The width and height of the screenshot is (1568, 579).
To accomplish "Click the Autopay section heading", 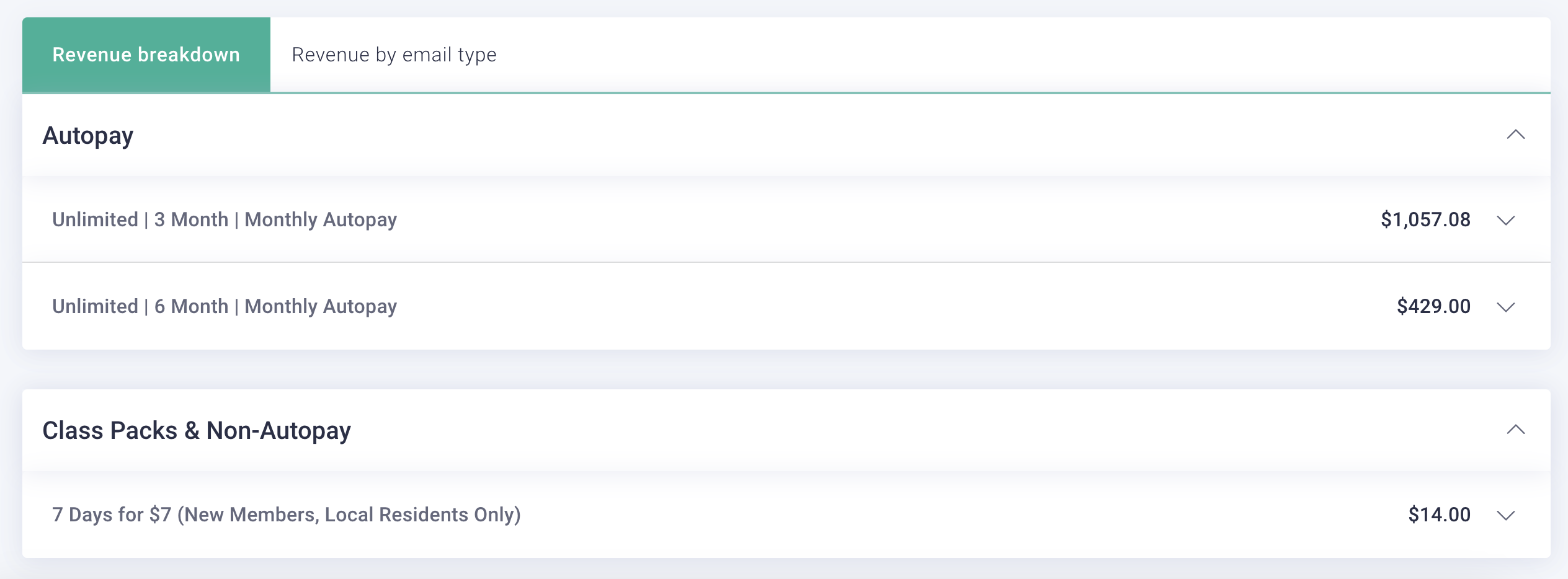I will point(88,135).
